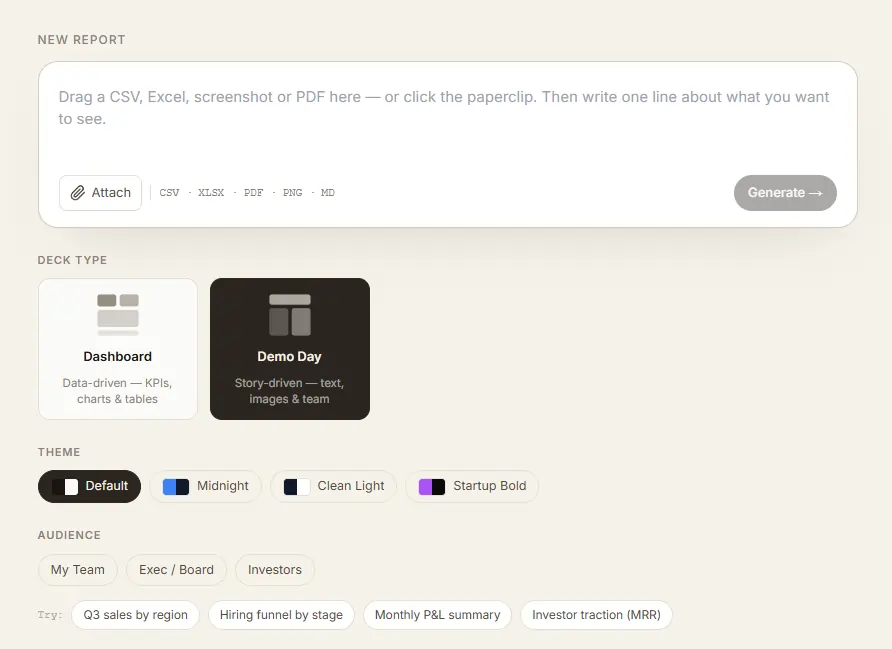Screen dimensions: 892x649
Task: Try the Q3 sales by region suggestion
Action: 135,615
